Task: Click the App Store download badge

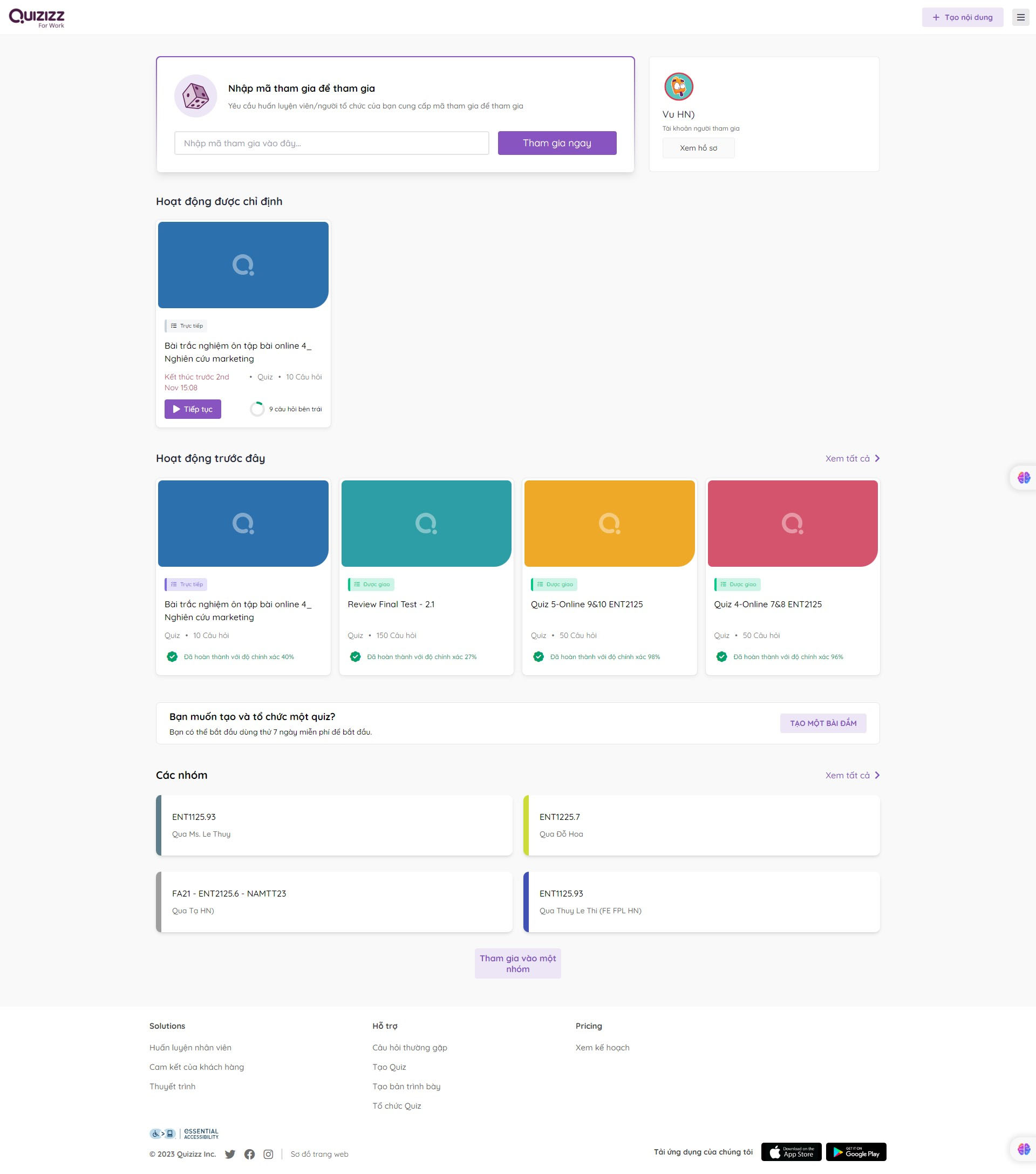Action: tap(791, 1152)
